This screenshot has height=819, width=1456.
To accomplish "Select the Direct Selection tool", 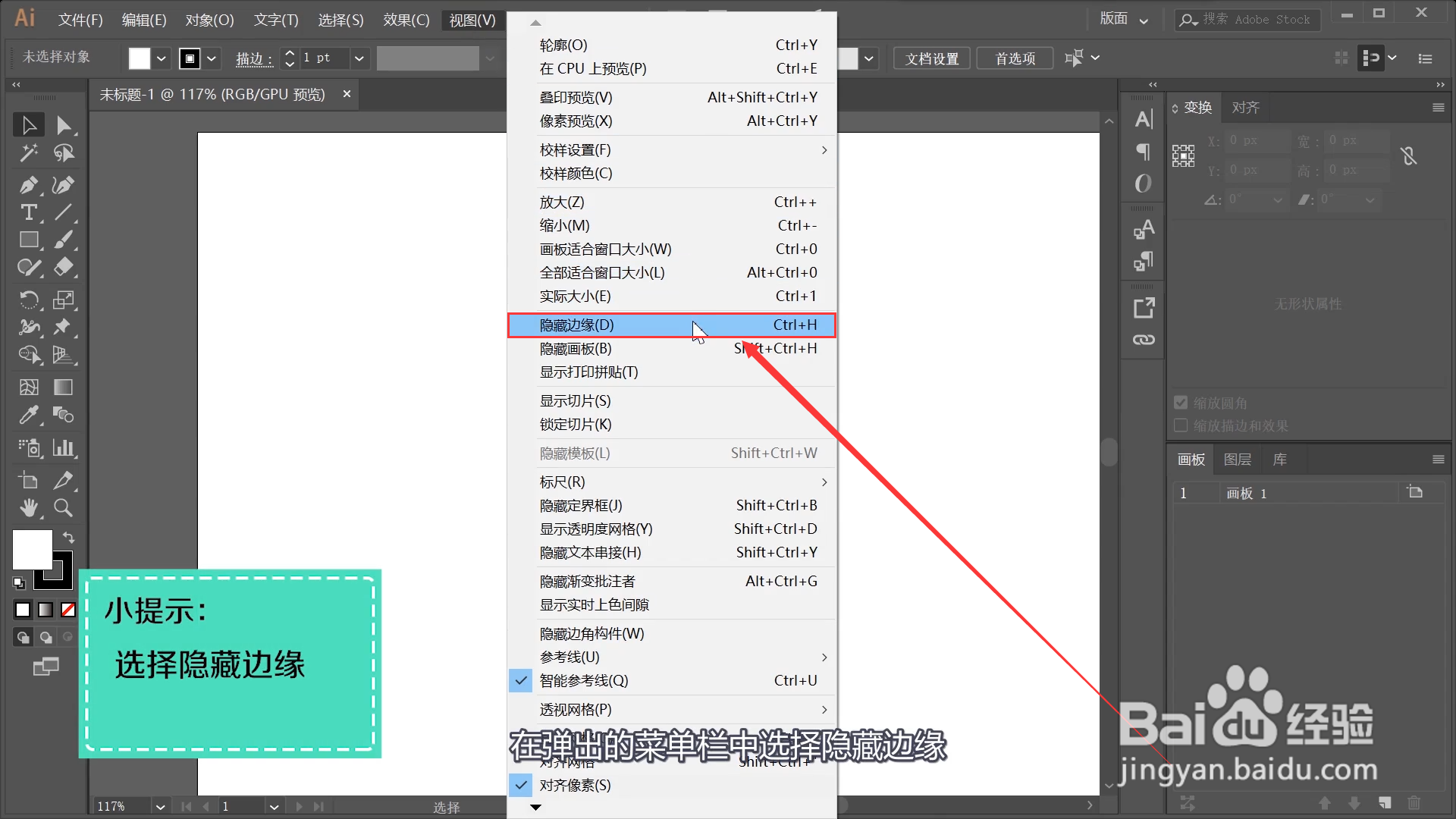I will (63, 125).
